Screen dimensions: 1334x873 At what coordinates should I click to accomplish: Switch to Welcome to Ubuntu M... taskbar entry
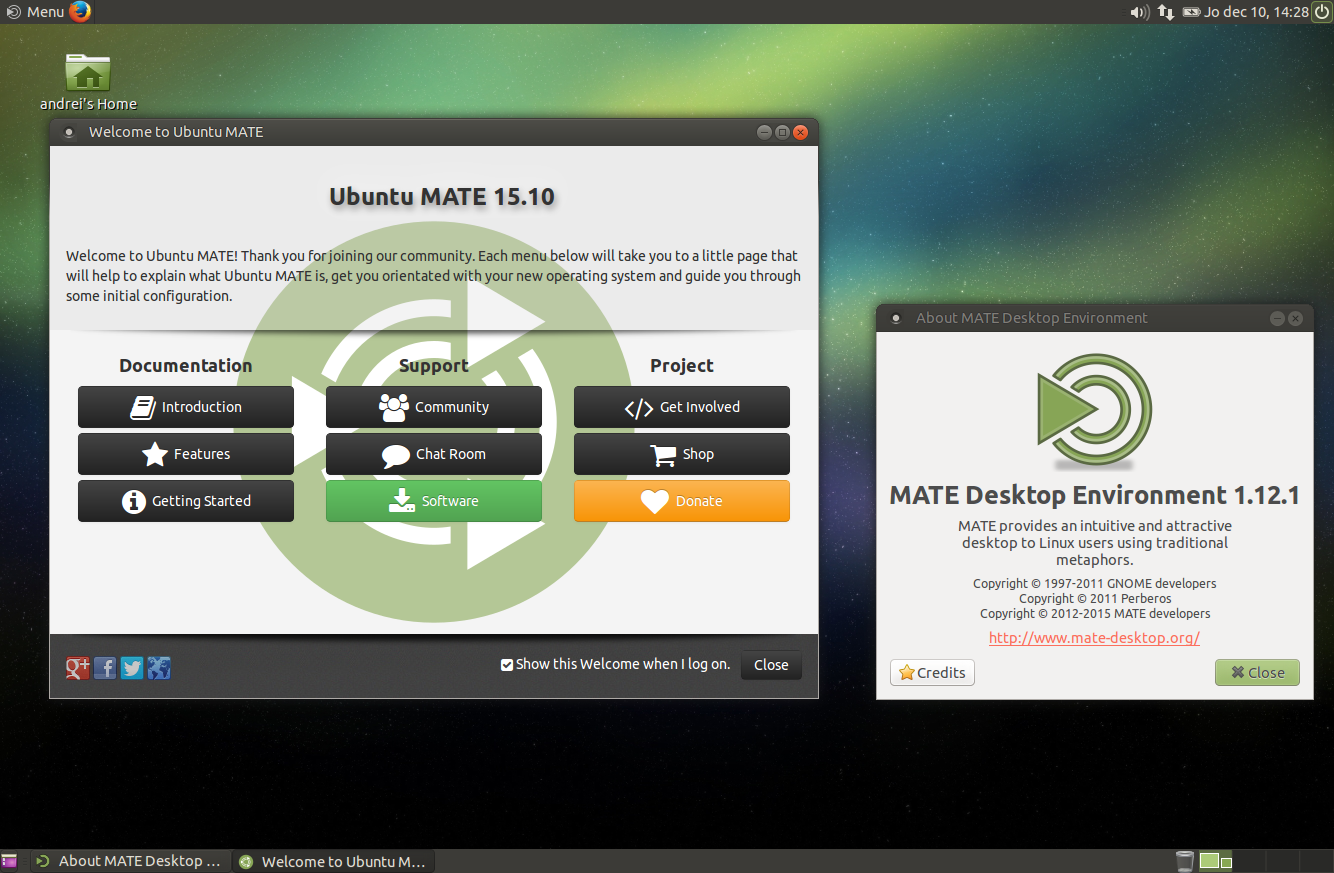333,861
